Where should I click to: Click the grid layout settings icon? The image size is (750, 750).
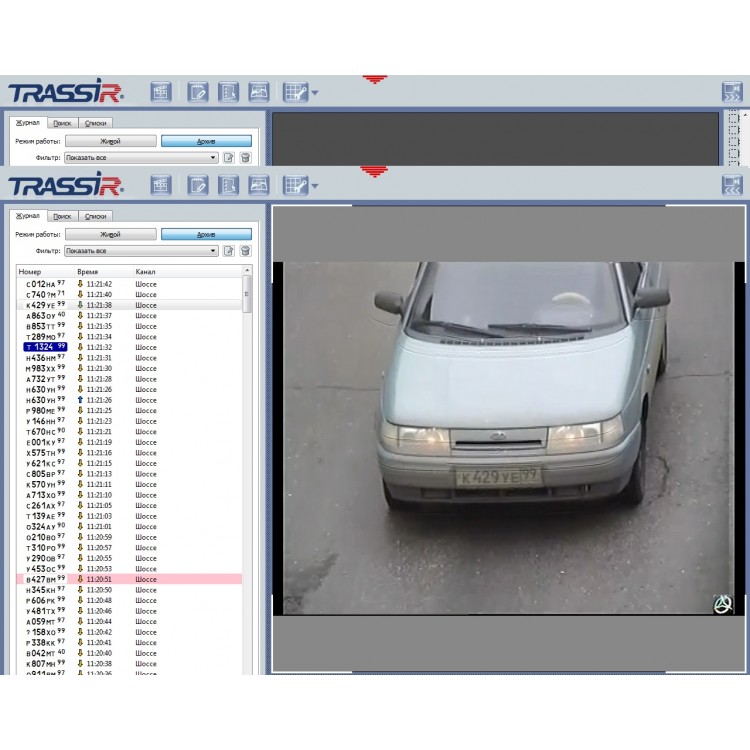pos(294,185)
